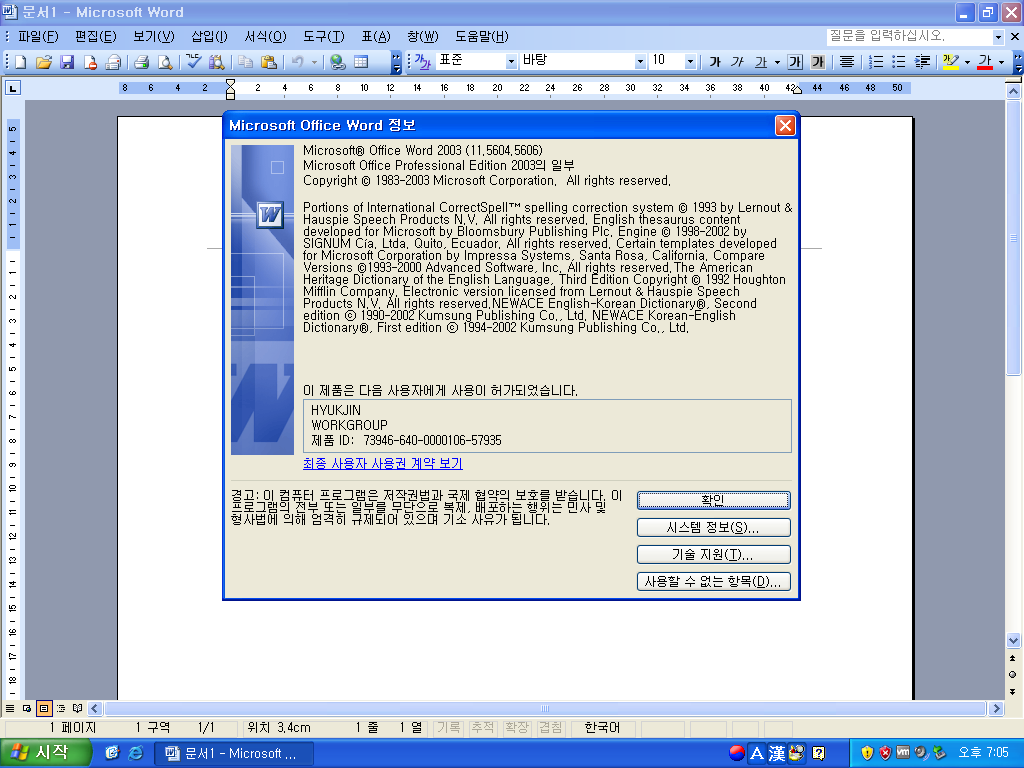1024x768 pixels.
Task: Click the horizontal scrollbar right arrow
Action: 996,709
